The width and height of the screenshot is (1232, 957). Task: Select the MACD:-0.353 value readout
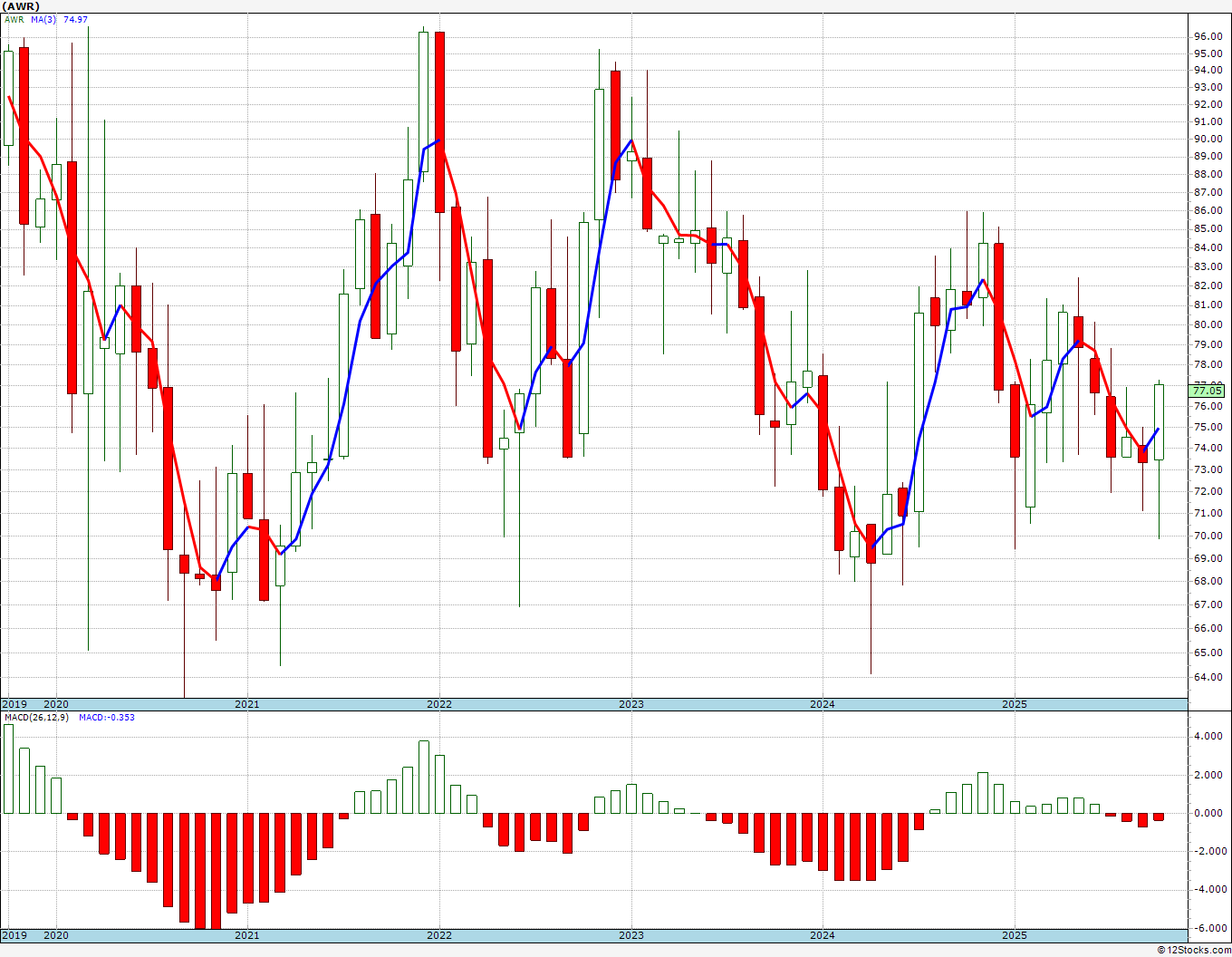pyautogui.click(x=106, y=717)
